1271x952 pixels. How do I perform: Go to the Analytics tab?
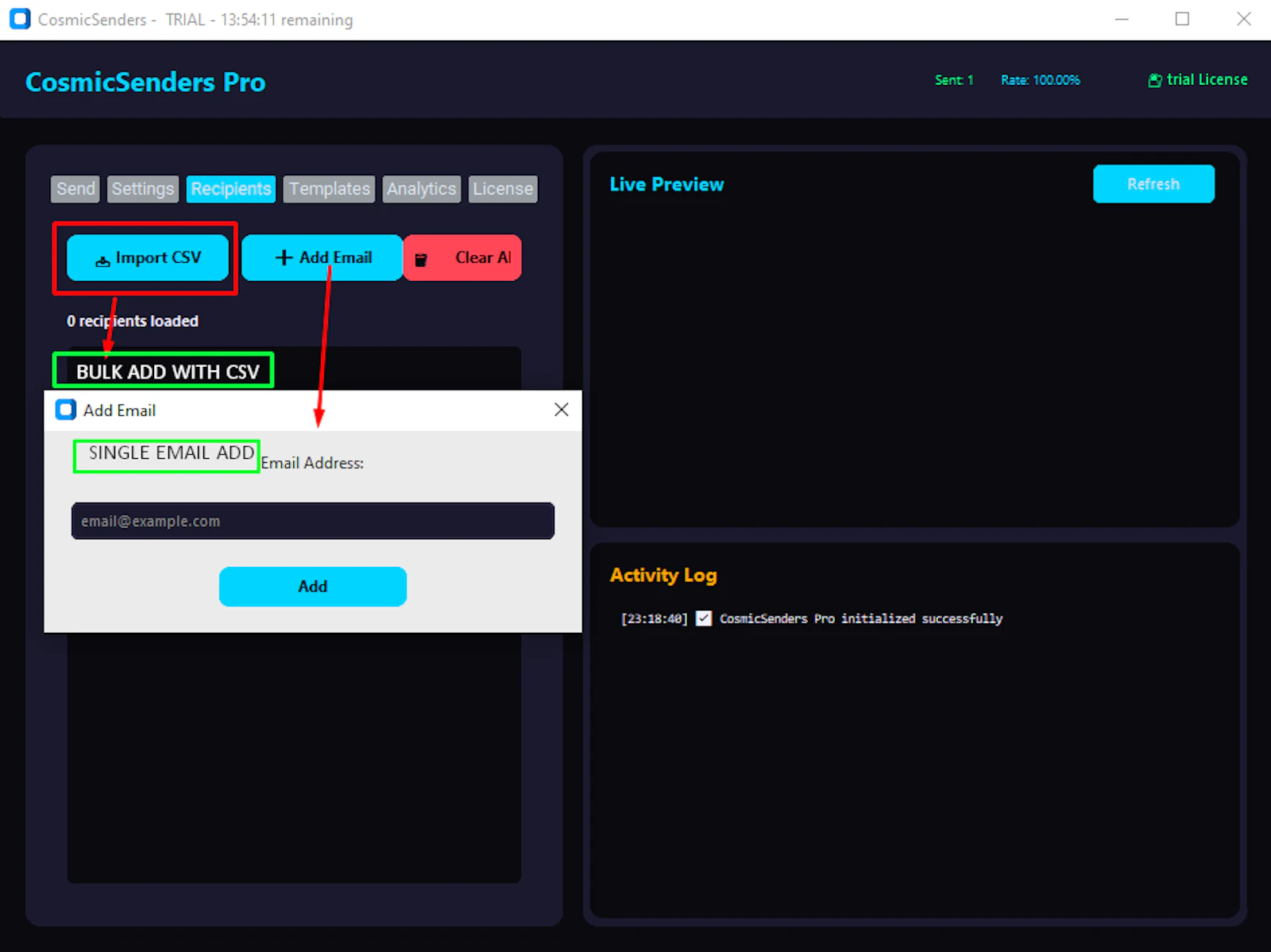click(421, 189)
